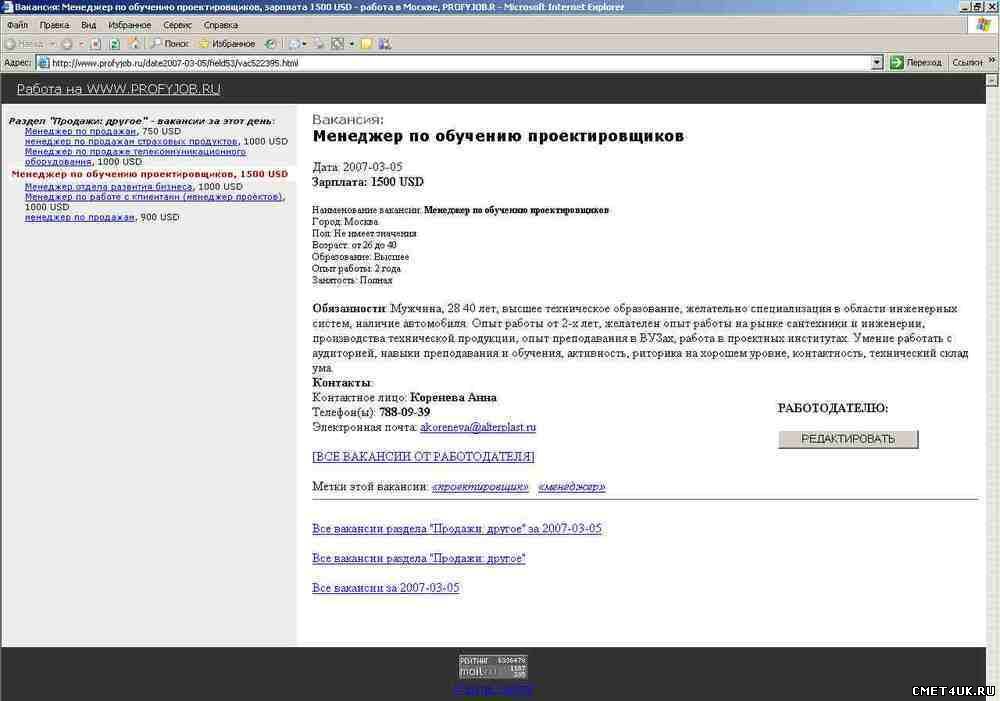The image size is (1000, 701).
Task: Click the Переход (Go) button
Action: (x=916, y=62)
